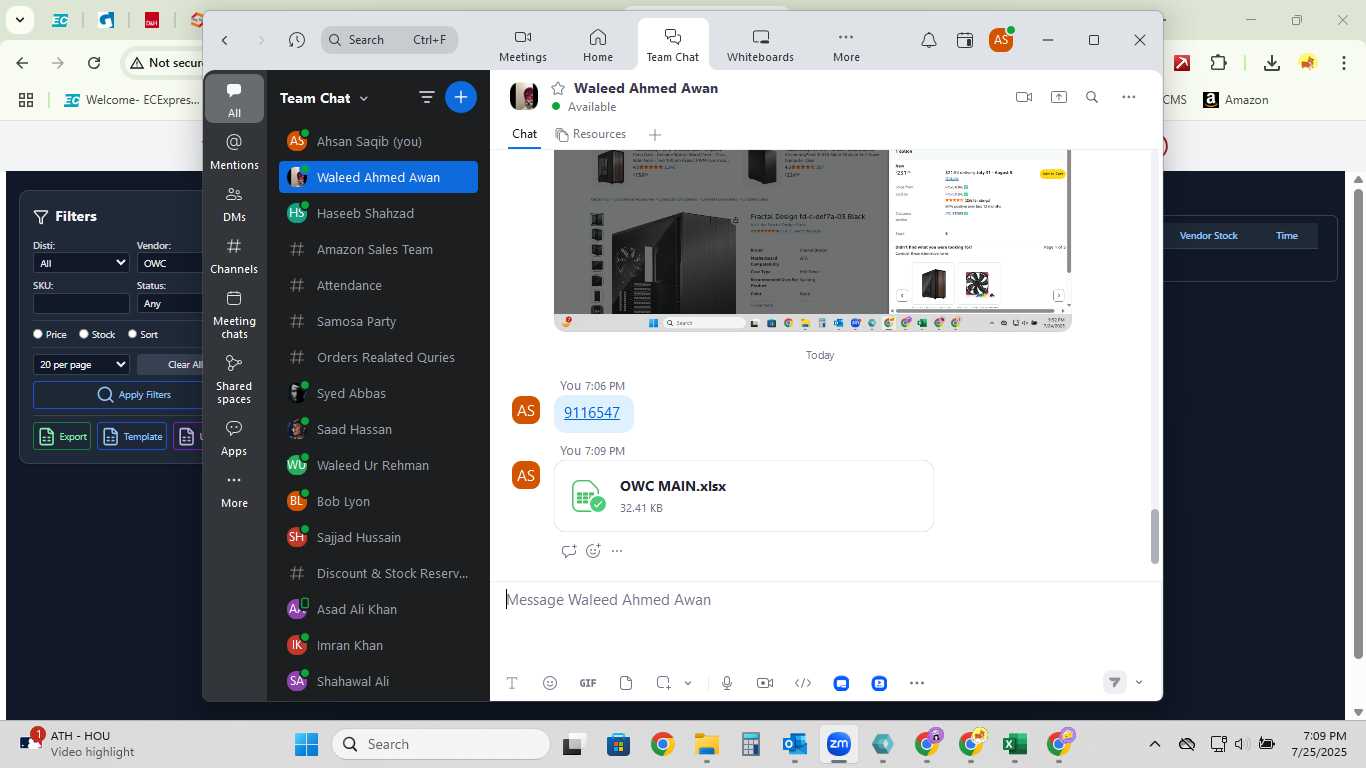Open Haseeb Shahzad chat
The height and width of the screenshot is (768, 1366).
pyautogui.click(x=378, y=213)
